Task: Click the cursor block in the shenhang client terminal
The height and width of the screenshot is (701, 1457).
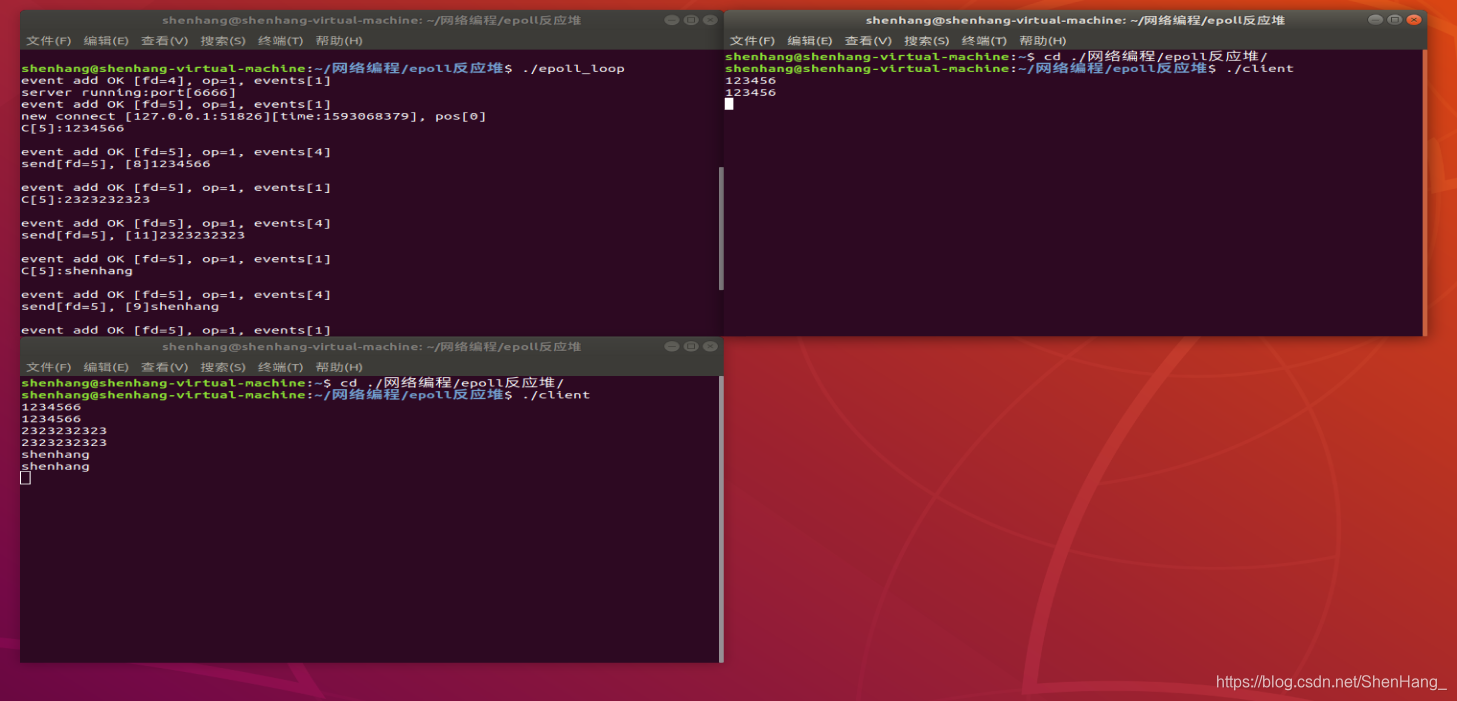Action: tap(26, 478)
